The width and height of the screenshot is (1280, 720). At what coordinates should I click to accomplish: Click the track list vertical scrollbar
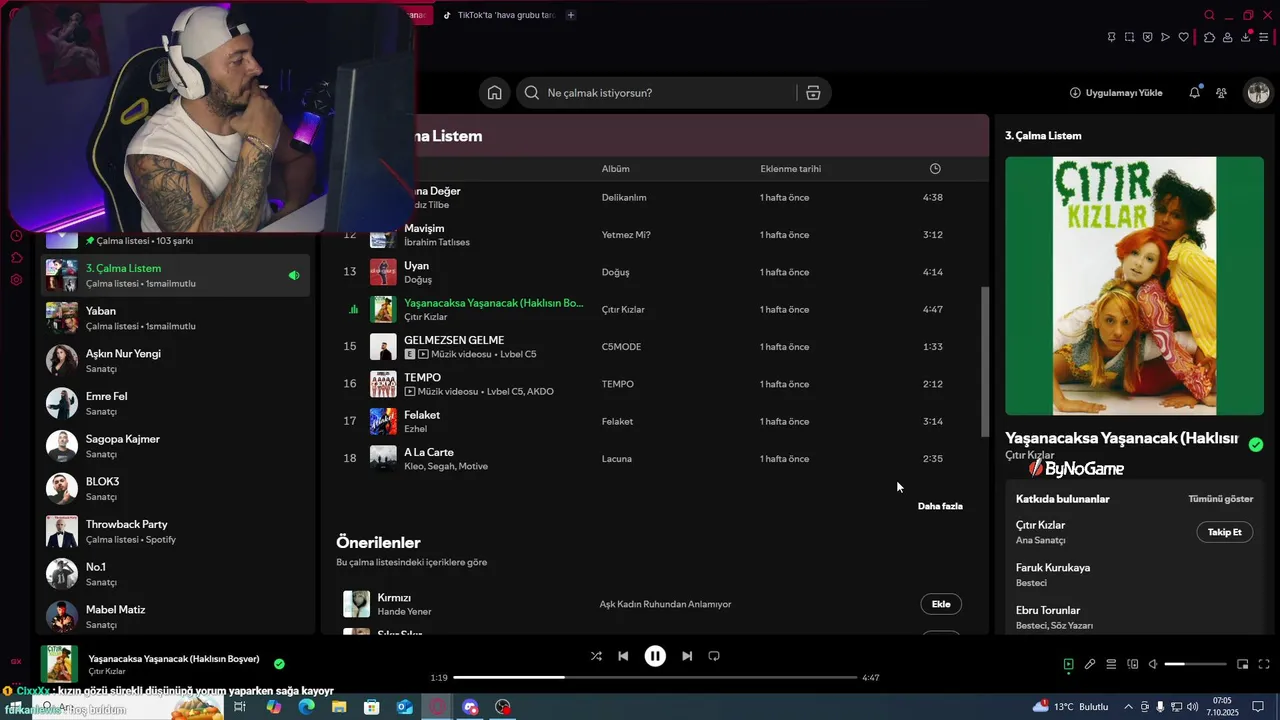pos(985,362)
